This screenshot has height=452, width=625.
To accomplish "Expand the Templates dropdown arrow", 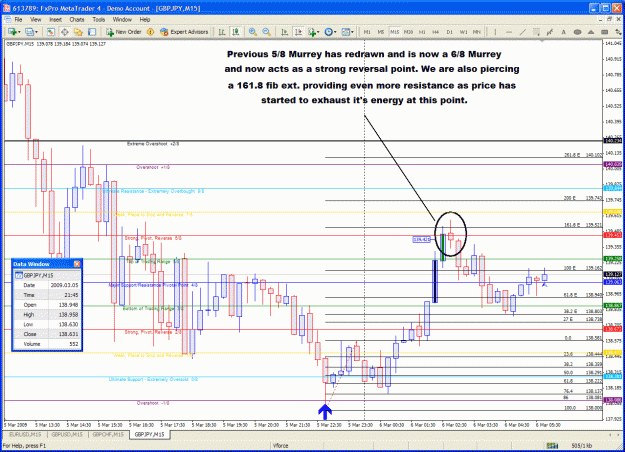I will click(x=352, y=32).
